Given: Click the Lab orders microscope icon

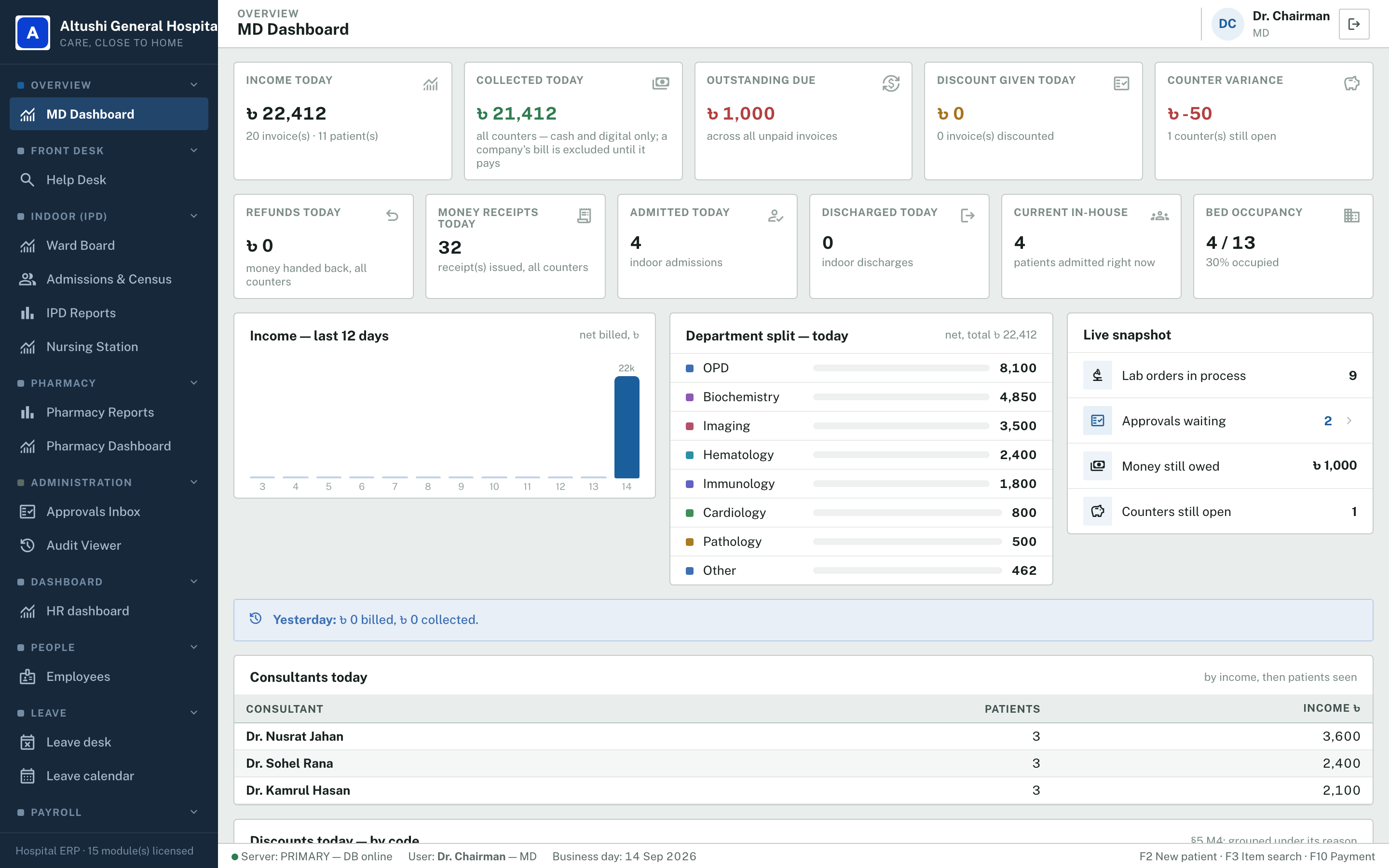Looking at the screenshot, I should [1097, 376].
